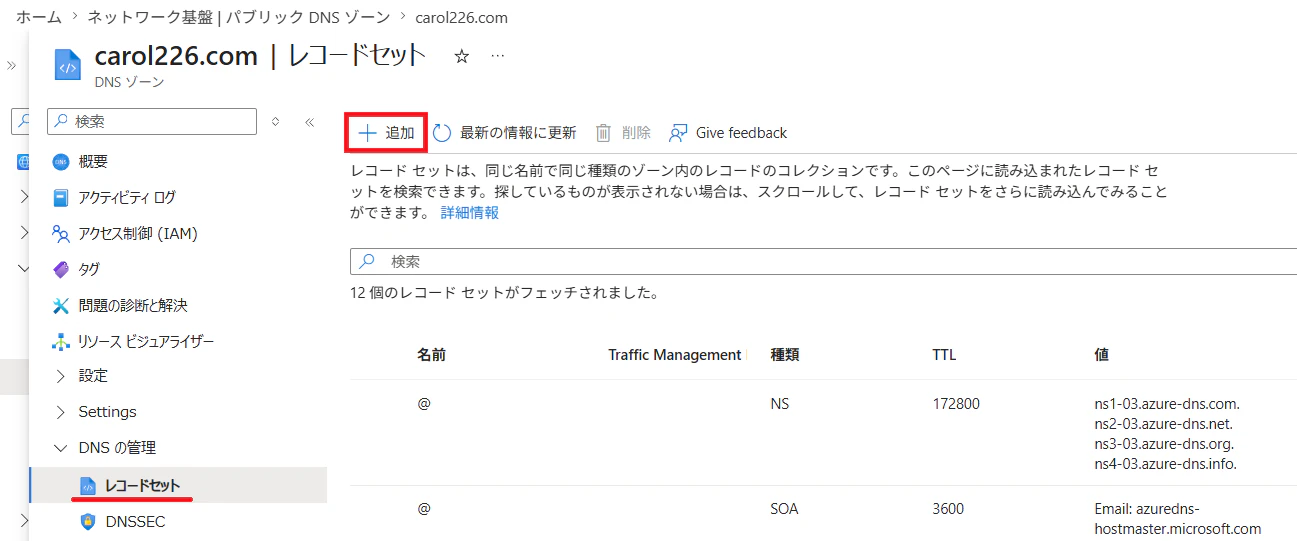Viewport: 1297px width, 541px height.
Task: Open アクセス制御 (IAM)
Action: [x=138, y=234]
